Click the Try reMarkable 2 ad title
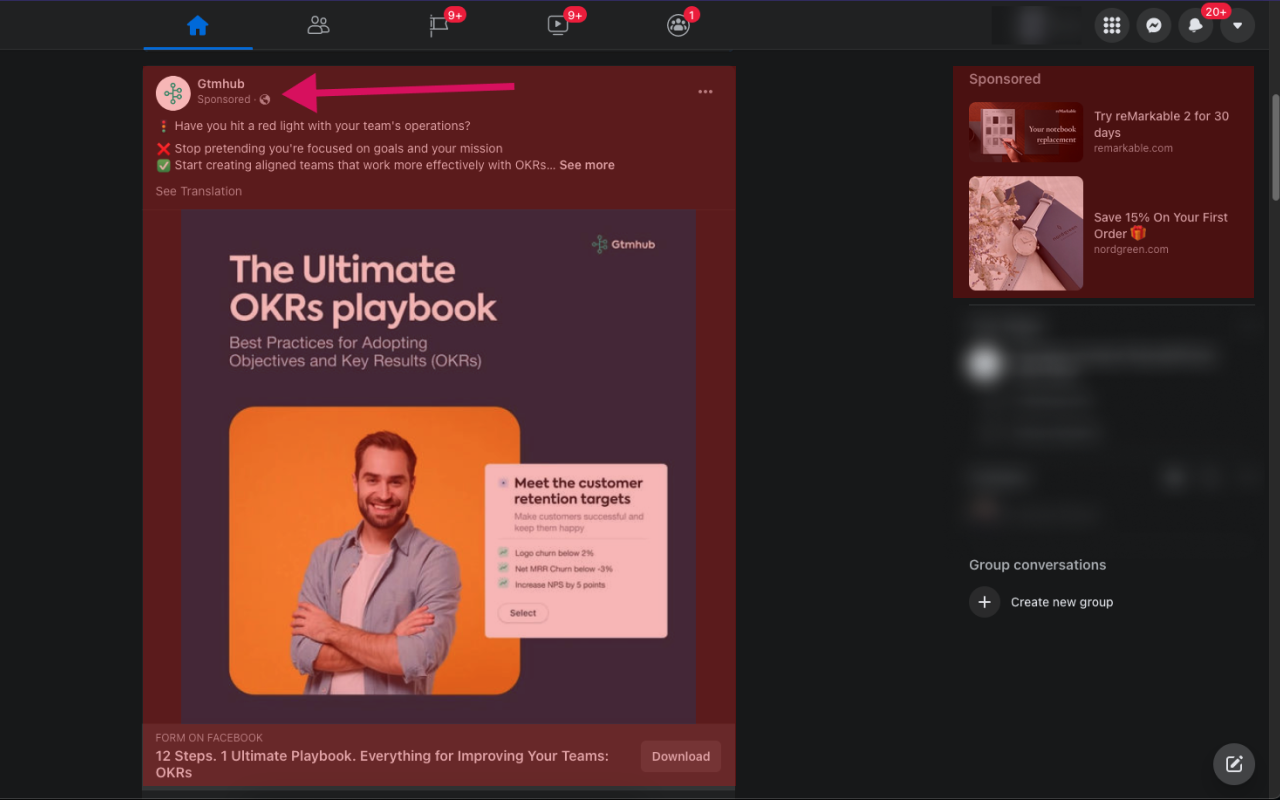 [1161, 124]
